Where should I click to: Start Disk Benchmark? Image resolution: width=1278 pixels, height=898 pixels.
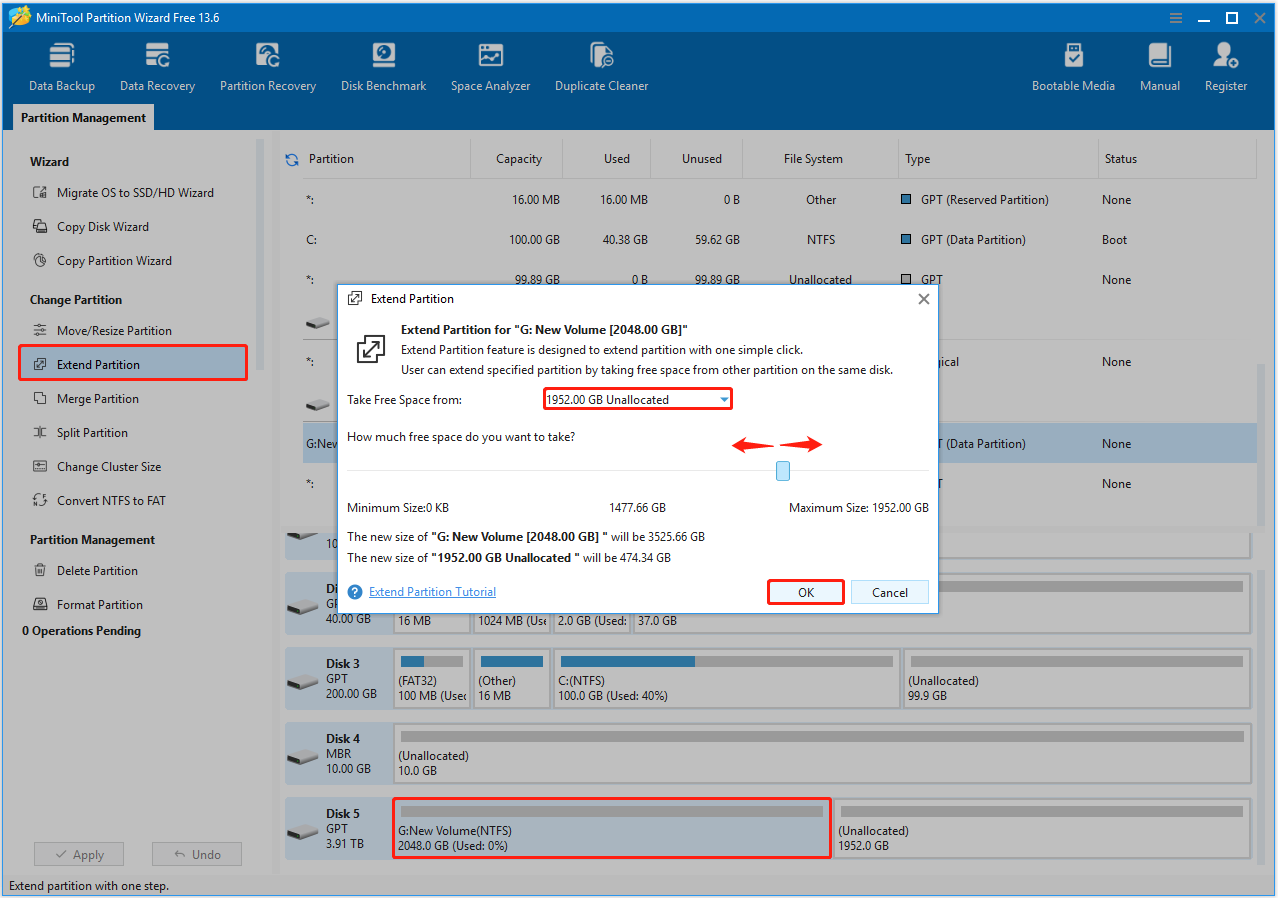pos(383,65)
